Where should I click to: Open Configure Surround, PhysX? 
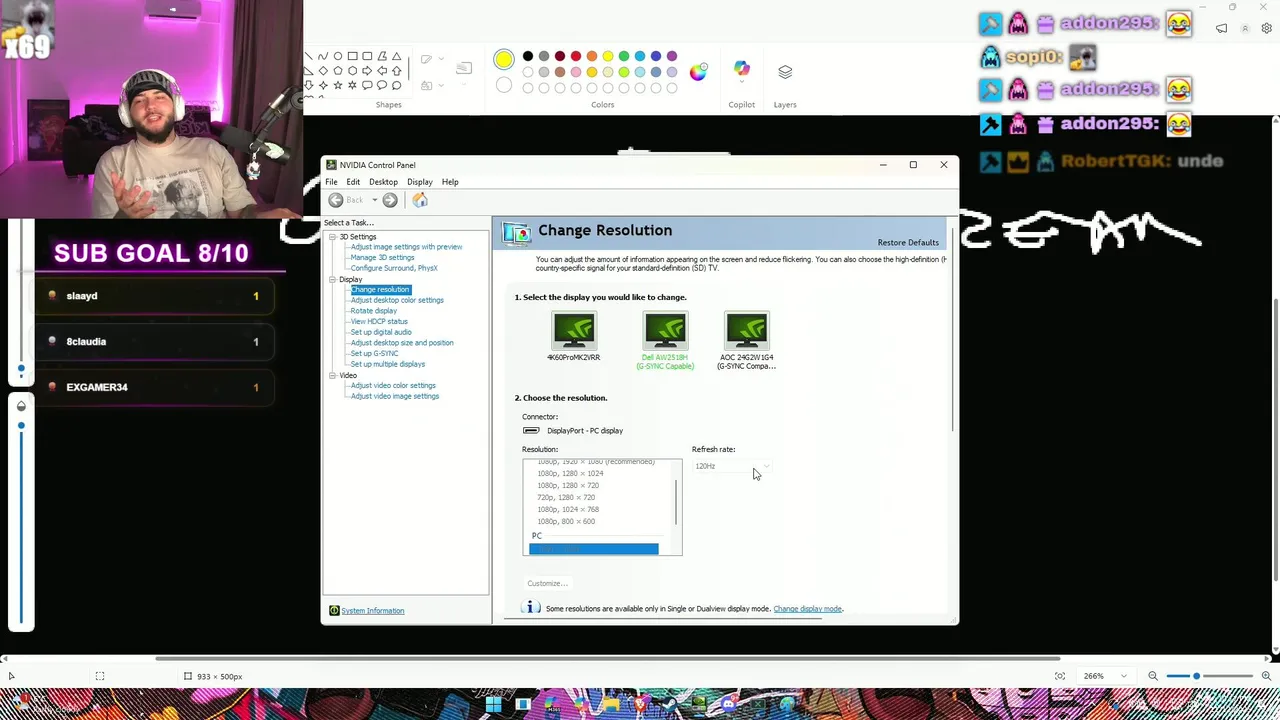[394, 268]
